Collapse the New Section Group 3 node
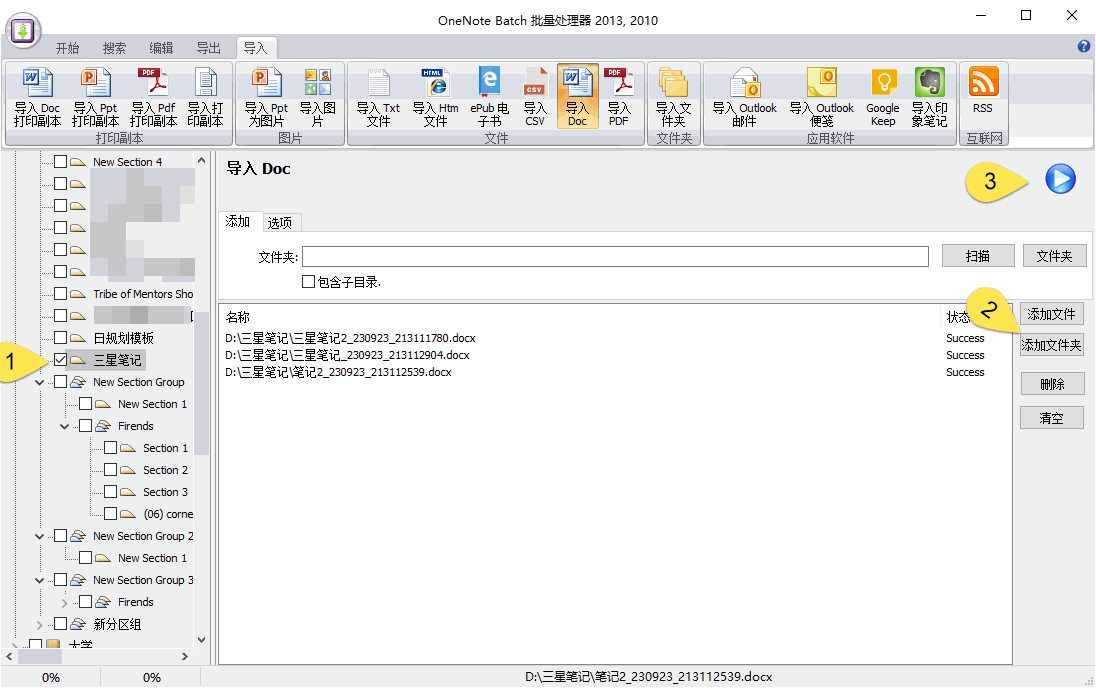 pos(40,580)
